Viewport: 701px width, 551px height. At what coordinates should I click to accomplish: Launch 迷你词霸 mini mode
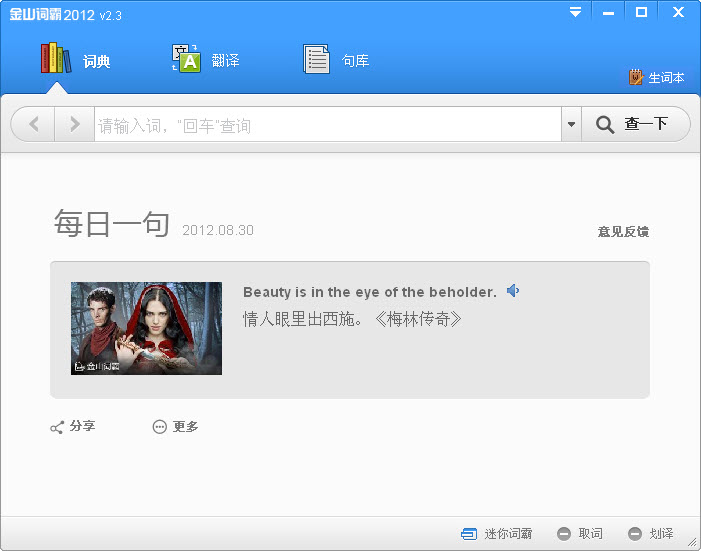pos(497,534)
